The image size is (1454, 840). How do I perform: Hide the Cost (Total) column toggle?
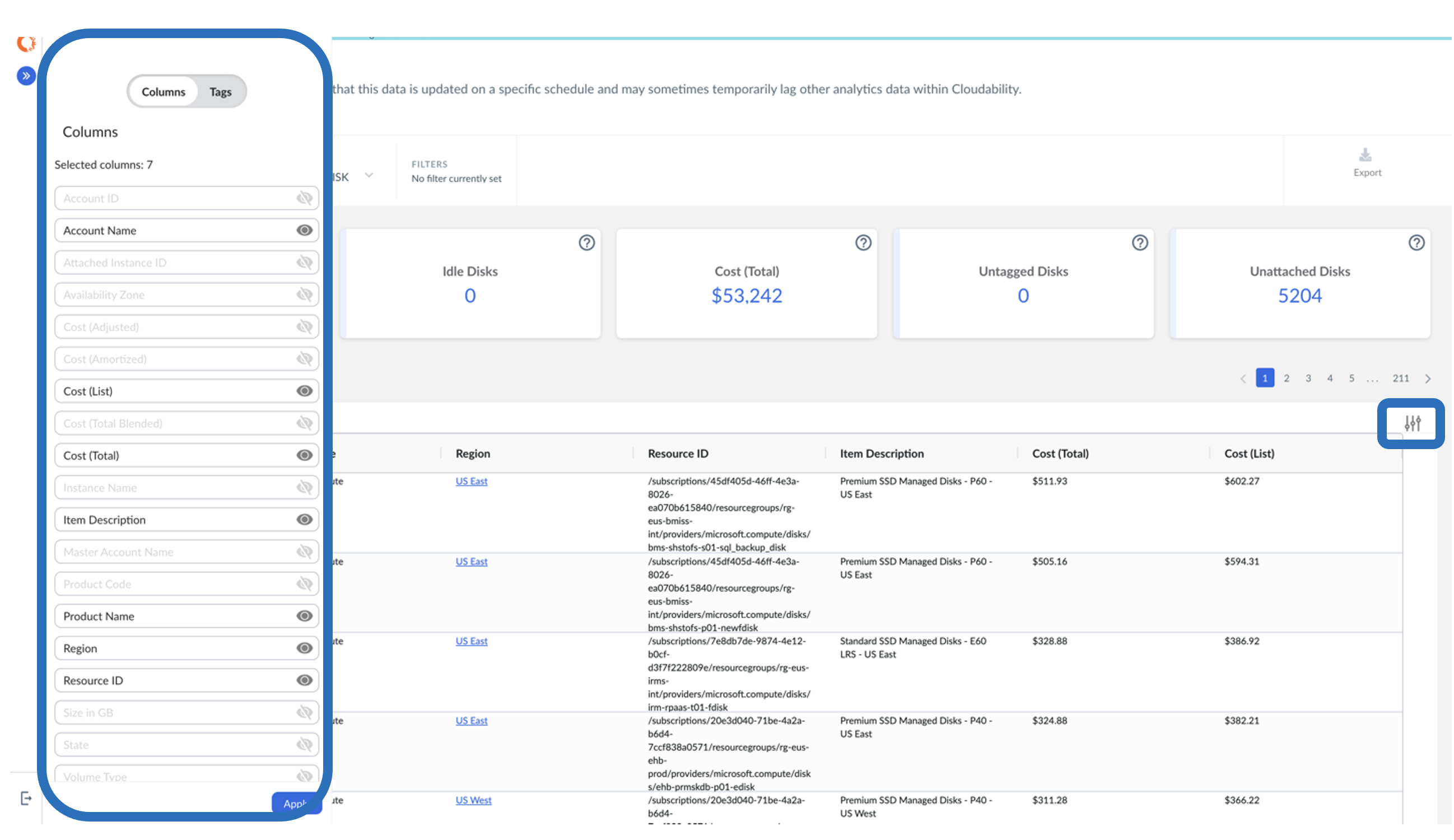[305, 456]
